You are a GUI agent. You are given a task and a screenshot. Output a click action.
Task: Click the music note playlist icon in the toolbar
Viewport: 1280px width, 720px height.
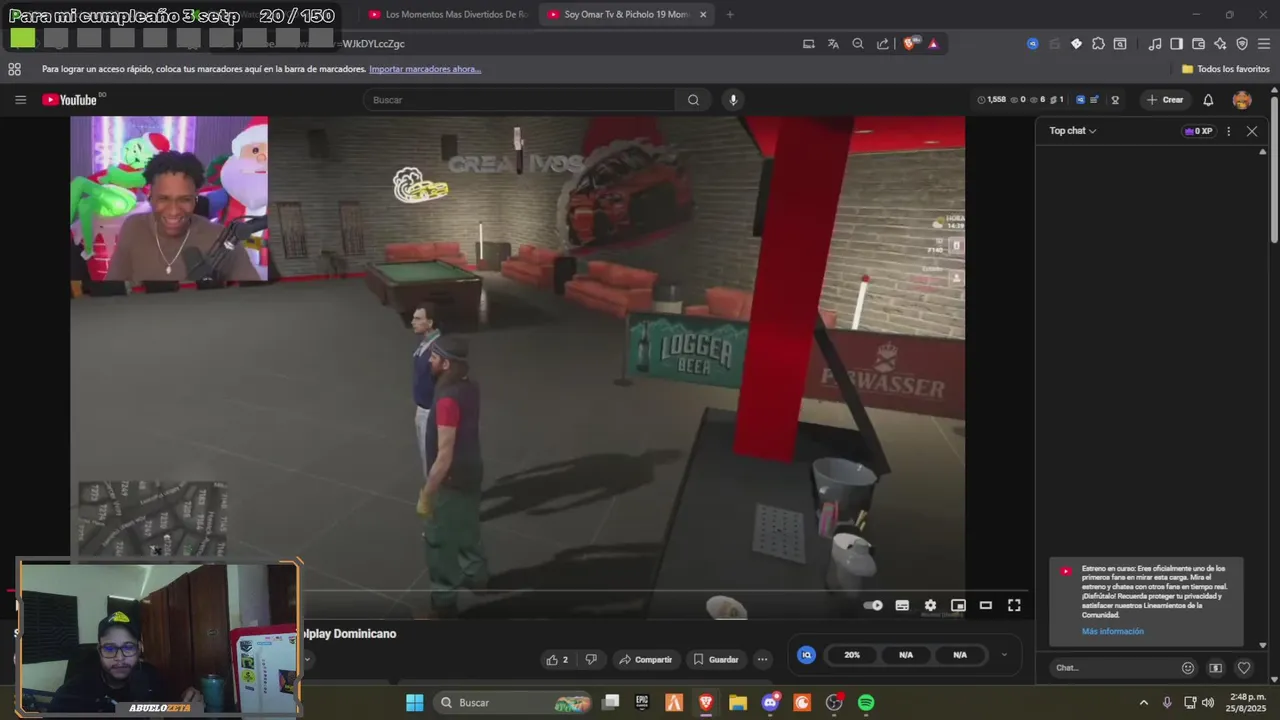tap(1155, 44)
